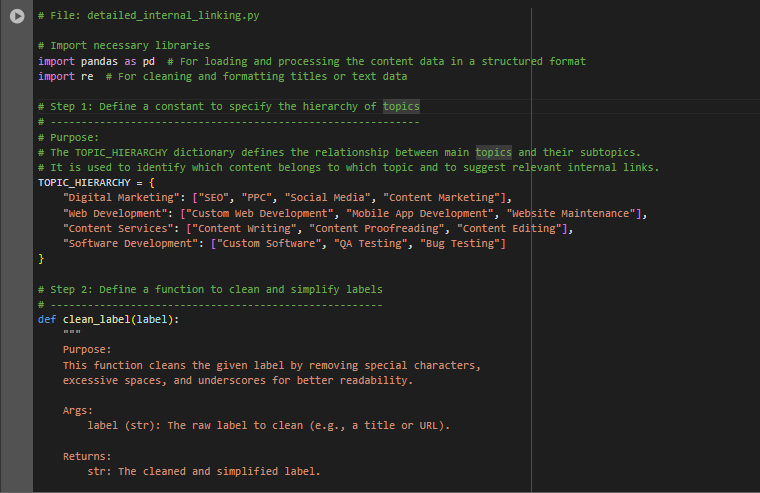Viewport: 760px width, 493px height.
Task: Click the '# Purpose:' comment line
Action: coord(68,138)
